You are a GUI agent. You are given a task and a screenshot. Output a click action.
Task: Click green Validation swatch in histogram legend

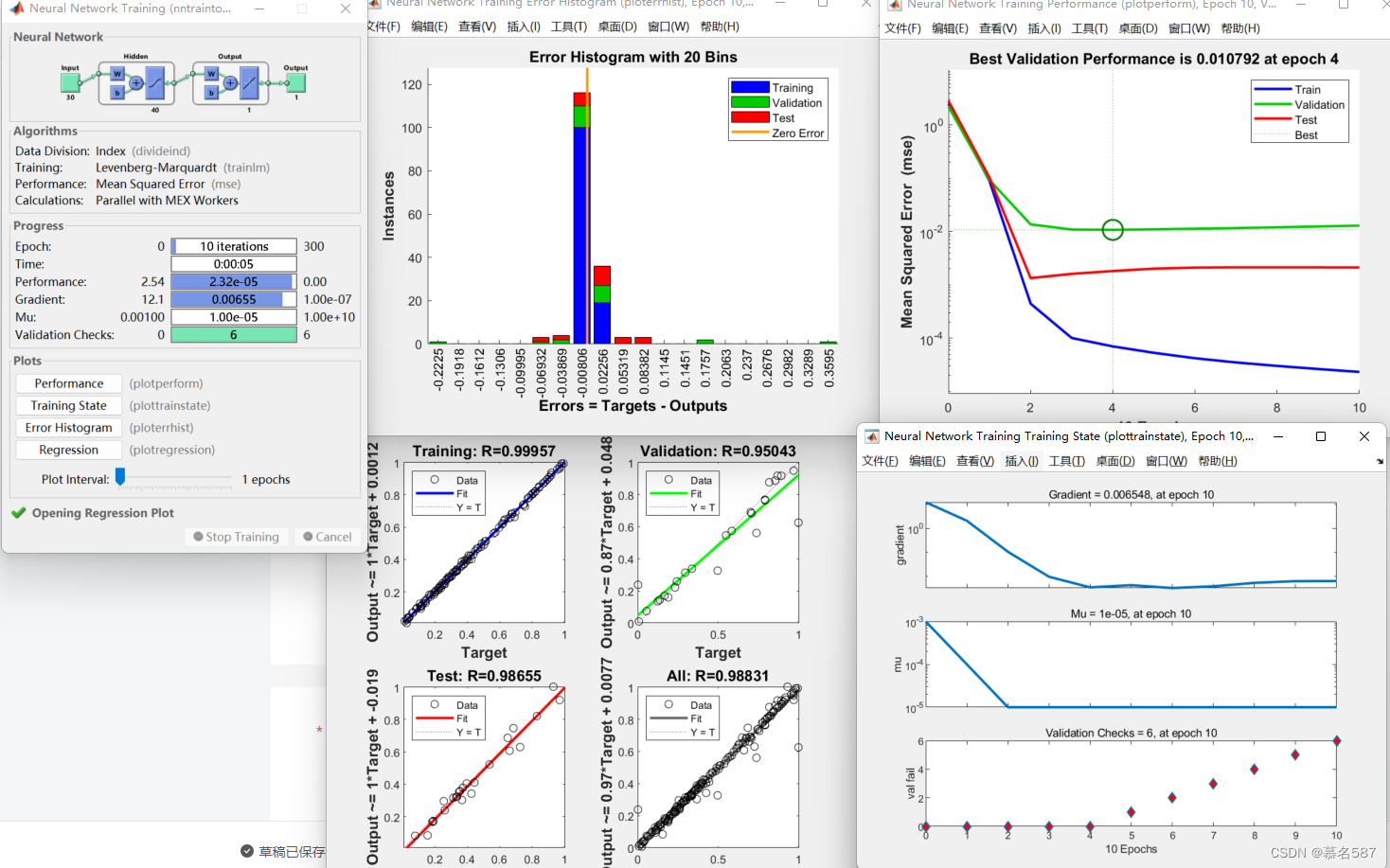[x=750, y=102]
